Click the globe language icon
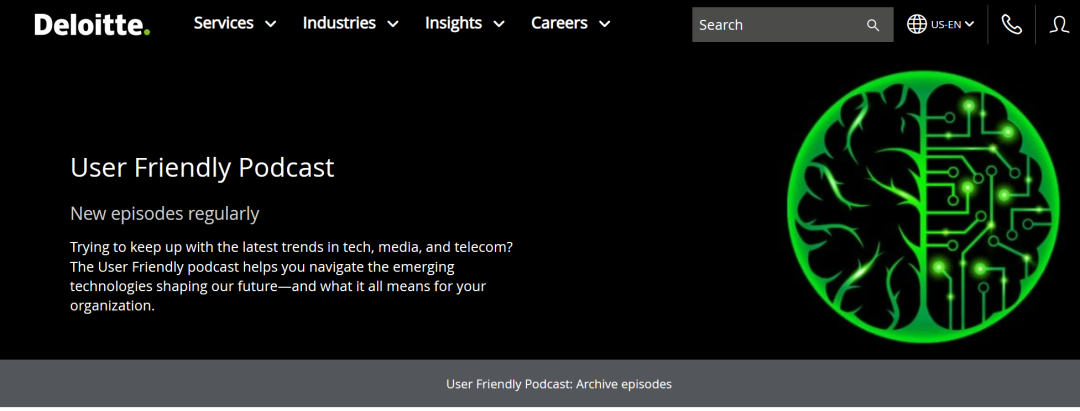1080x411 pixels. 917,24
